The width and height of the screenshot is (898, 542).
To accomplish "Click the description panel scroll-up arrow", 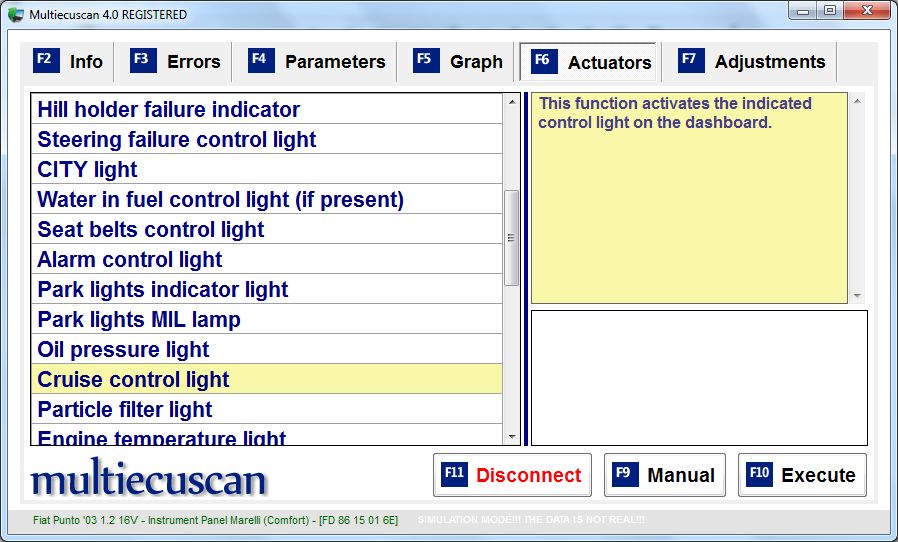I will [857, 101].
